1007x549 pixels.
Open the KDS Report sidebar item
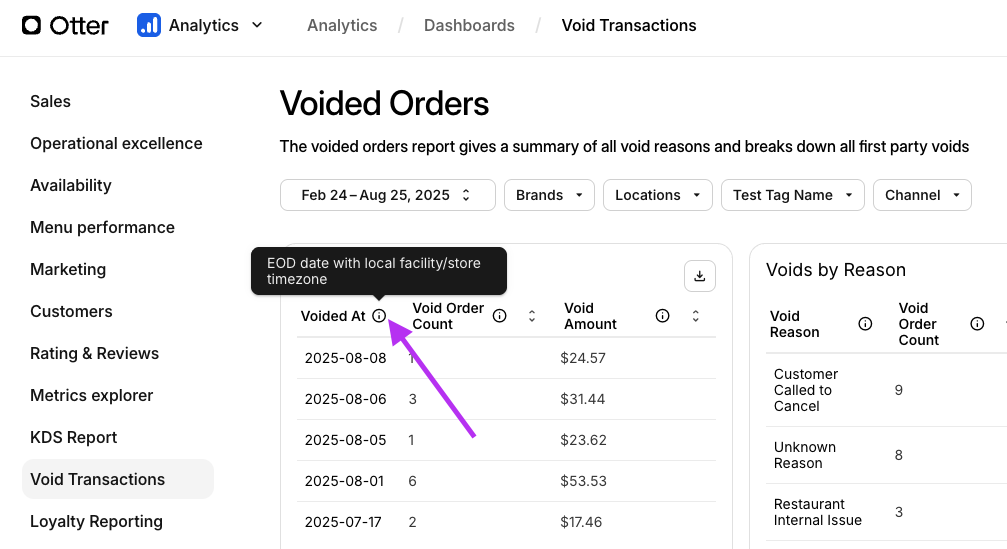click(x=73, y=437)
